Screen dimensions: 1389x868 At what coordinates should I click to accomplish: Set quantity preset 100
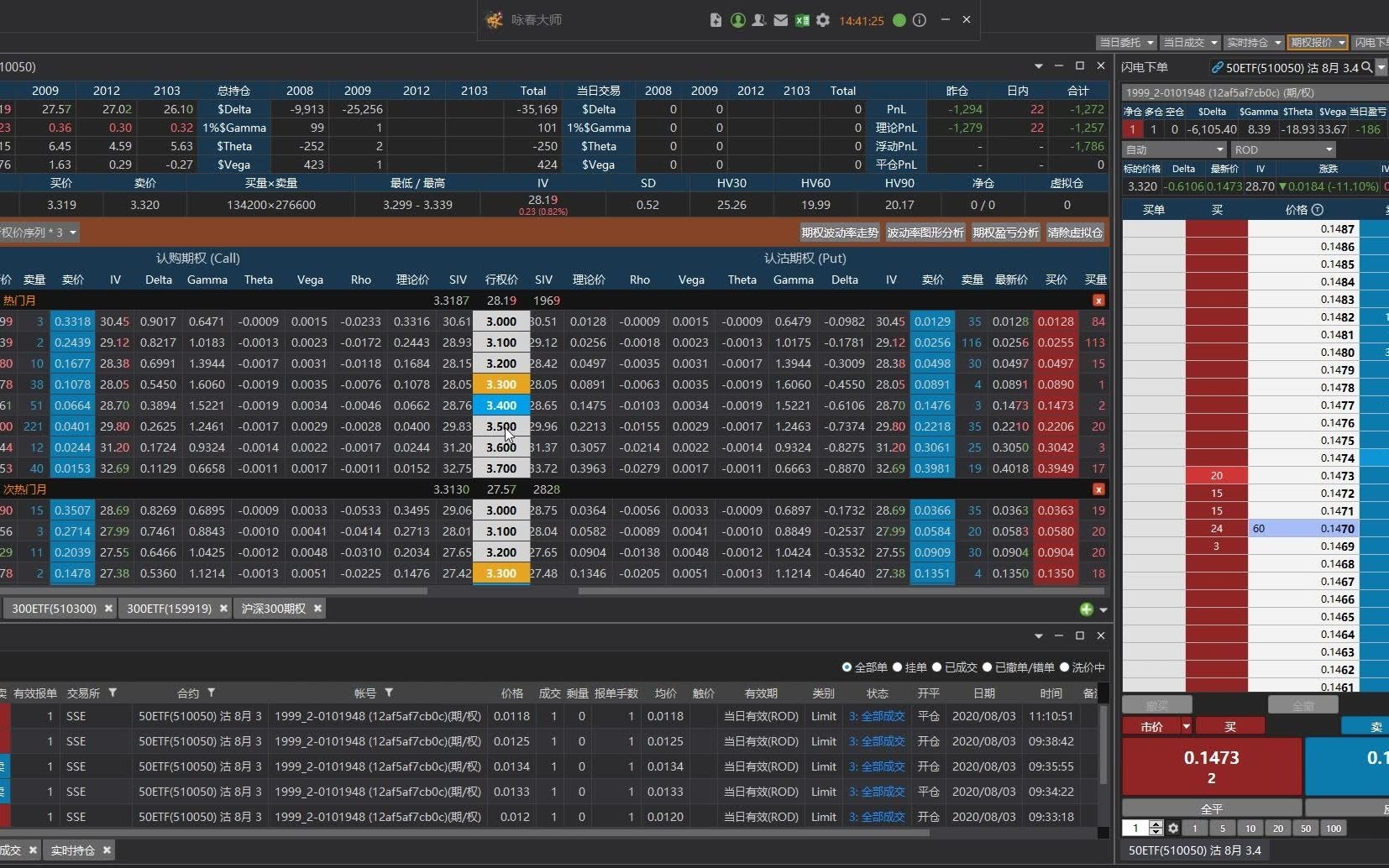click(x=1334, y=829)
